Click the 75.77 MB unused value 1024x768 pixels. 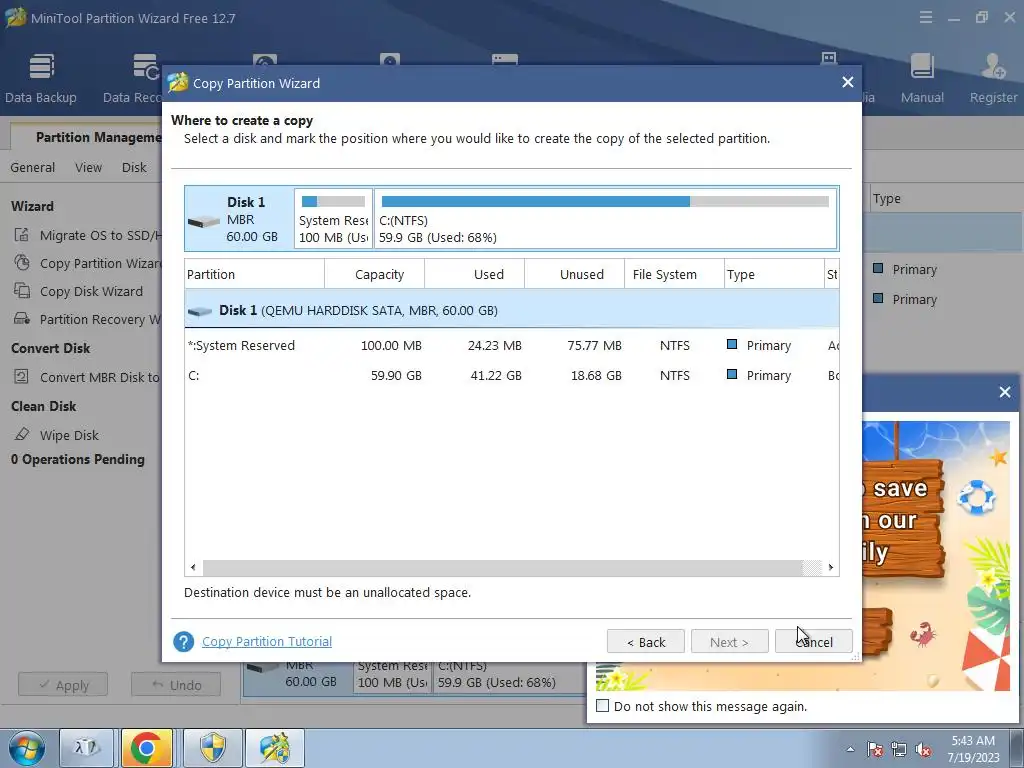click(594, 345)
